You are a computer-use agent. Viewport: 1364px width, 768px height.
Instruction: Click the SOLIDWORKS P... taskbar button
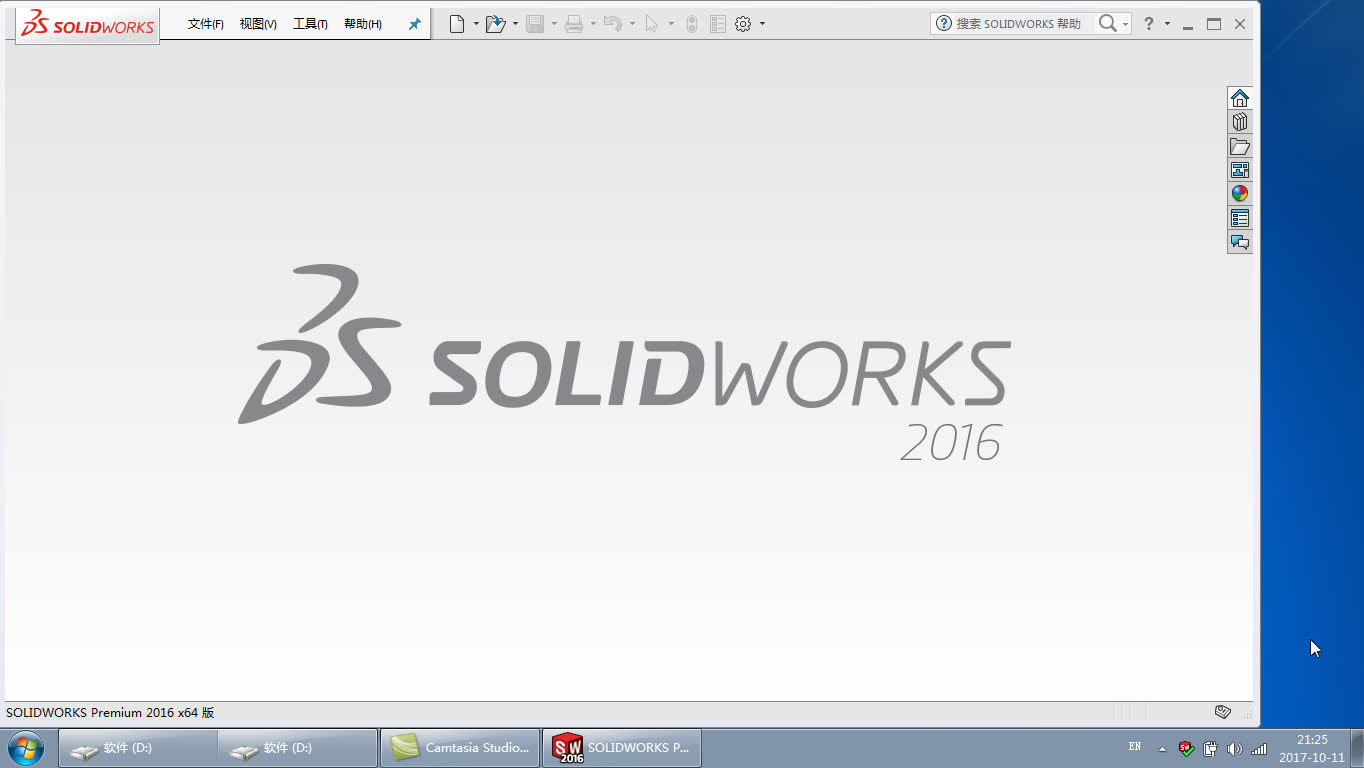coord(622,748)
